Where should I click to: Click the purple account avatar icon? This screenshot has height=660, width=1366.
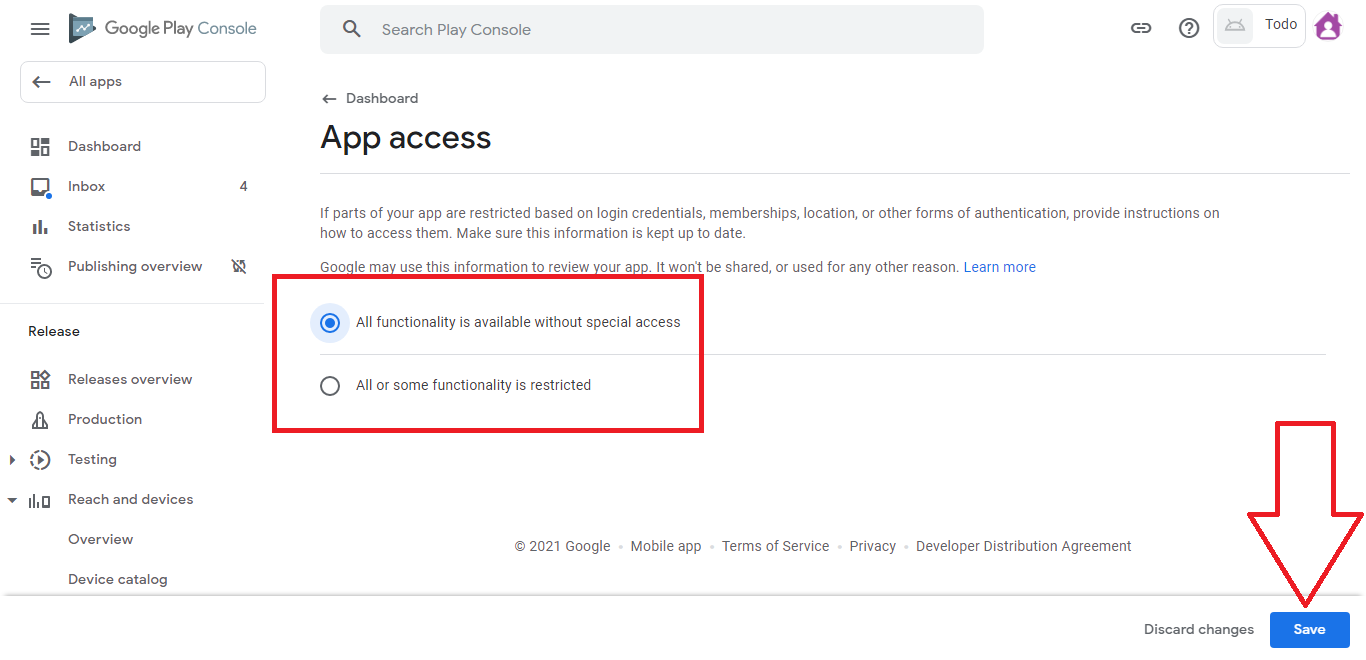[x=1328, y=27]
